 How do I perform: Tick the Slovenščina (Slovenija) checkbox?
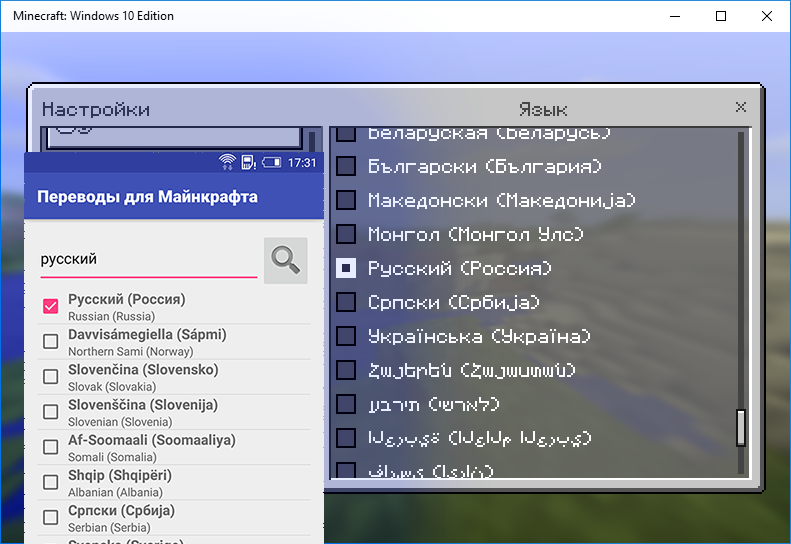(50, 412)
